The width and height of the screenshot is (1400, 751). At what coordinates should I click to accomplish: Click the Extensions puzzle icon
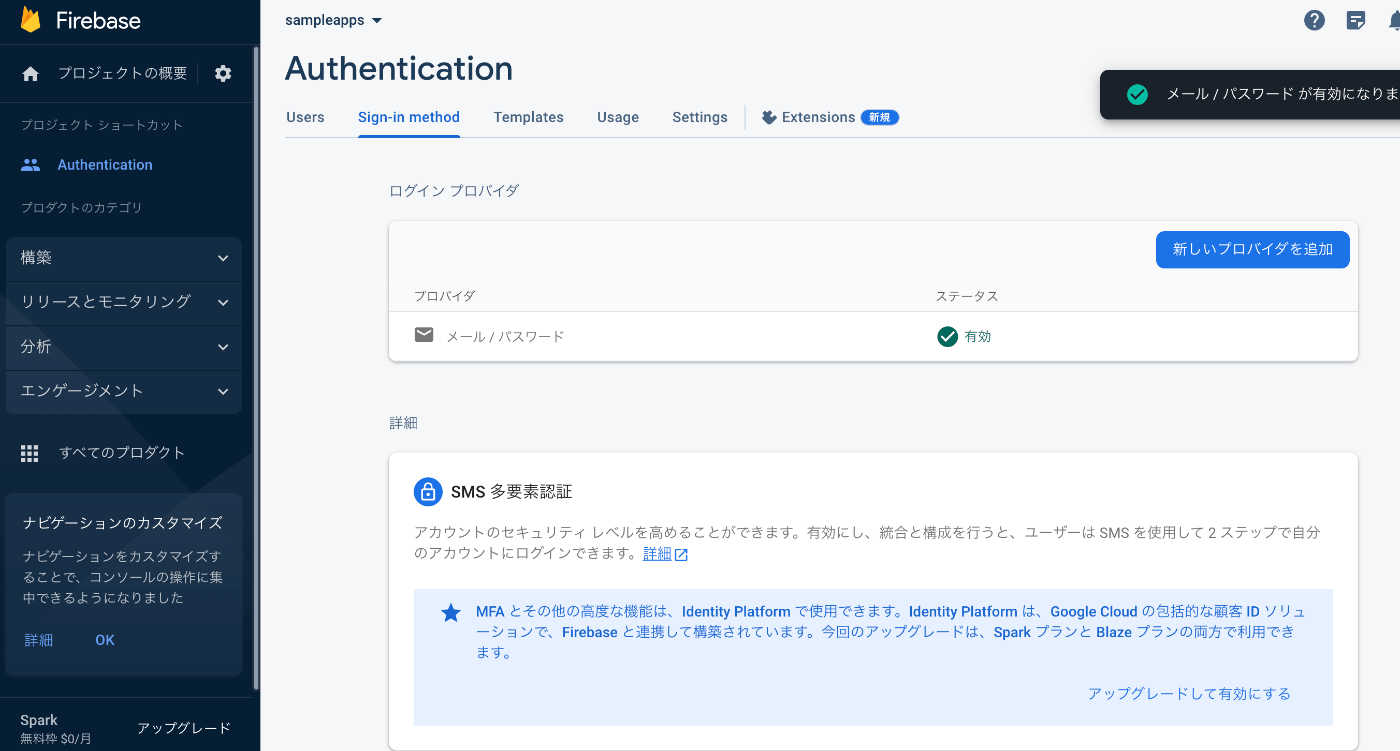769,117
